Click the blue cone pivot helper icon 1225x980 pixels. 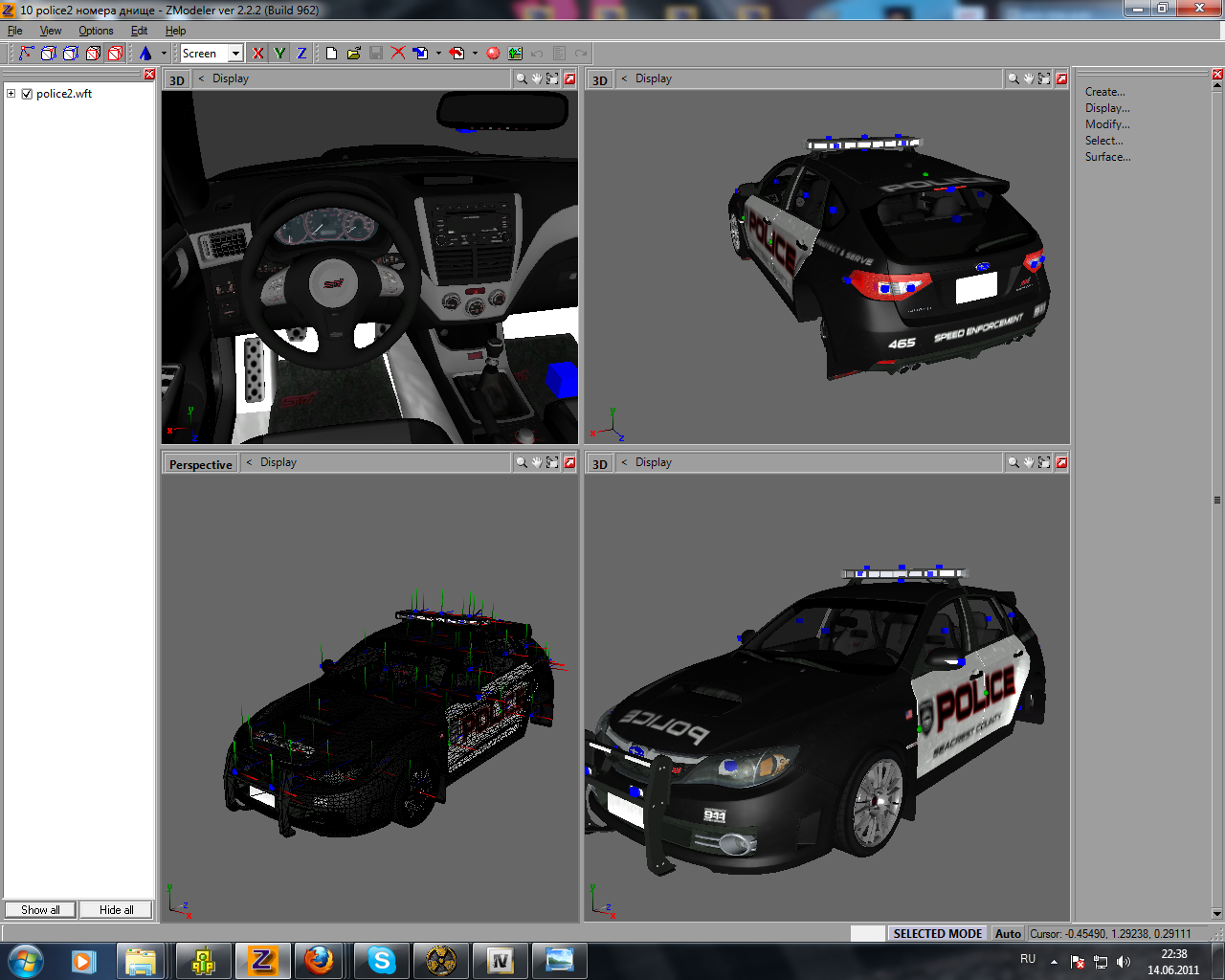tap(145, 54)
